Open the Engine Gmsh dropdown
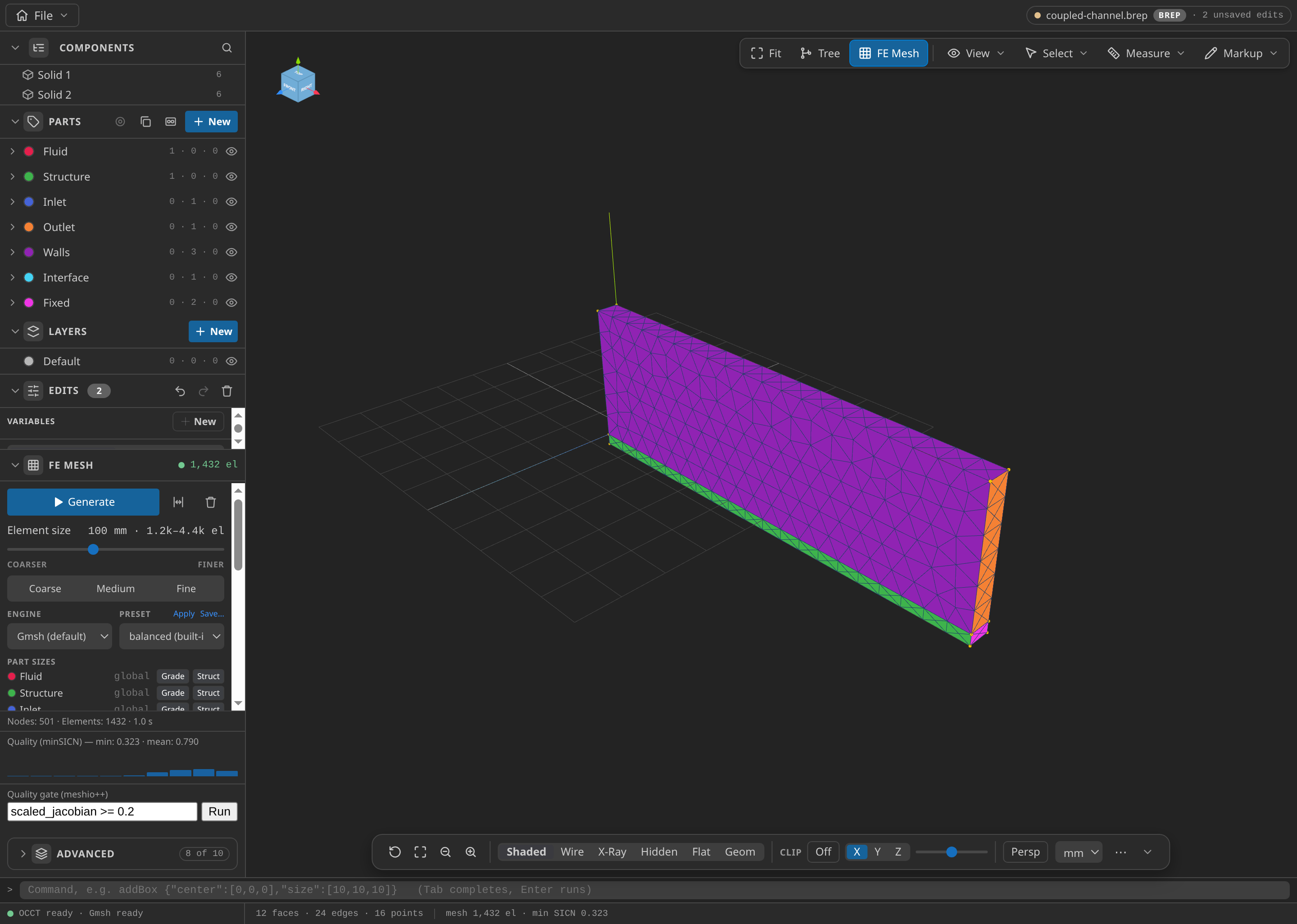This screenshot has width=1297, height=924. click(x=60, y=636)
